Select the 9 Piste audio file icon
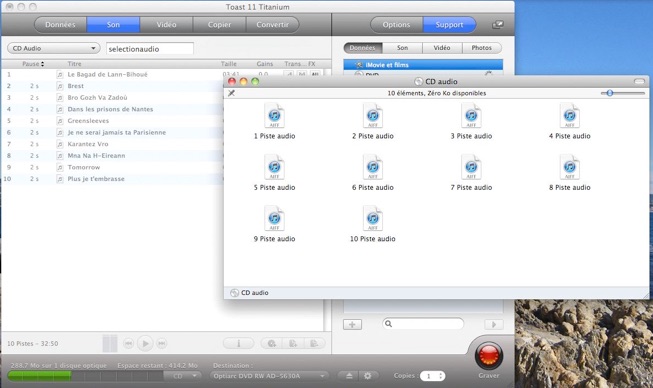The width and height of the screenshot is (653, 388). tap(274, 219)
